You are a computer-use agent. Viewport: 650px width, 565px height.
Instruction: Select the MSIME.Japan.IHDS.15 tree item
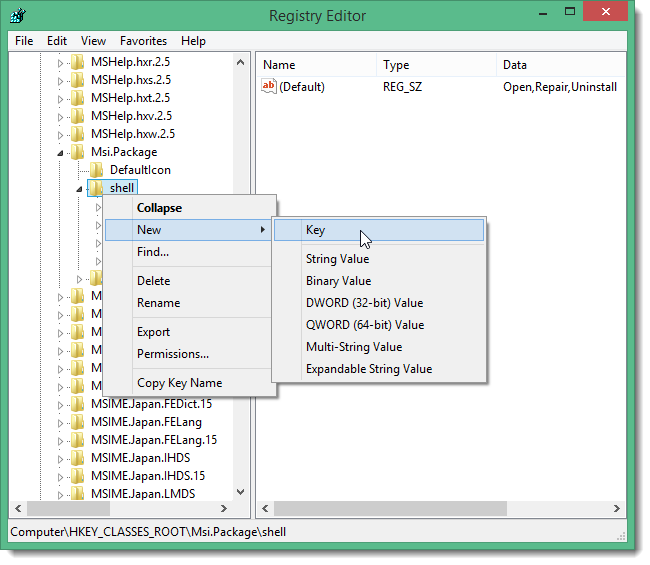pos(148,476)
